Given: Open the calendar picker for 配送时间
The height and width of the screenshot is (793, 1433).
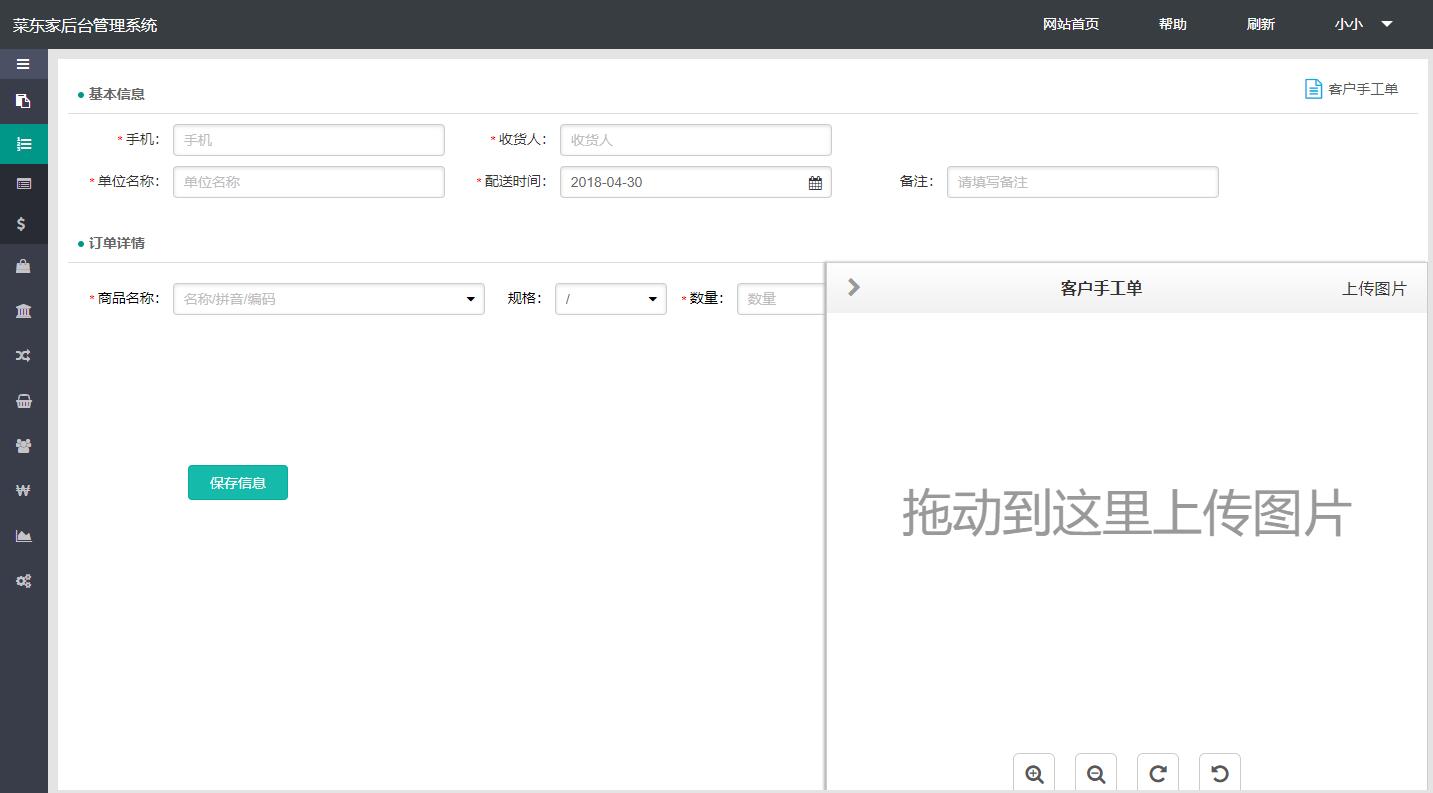Looking at the screenshot, I should click(815, 183).
